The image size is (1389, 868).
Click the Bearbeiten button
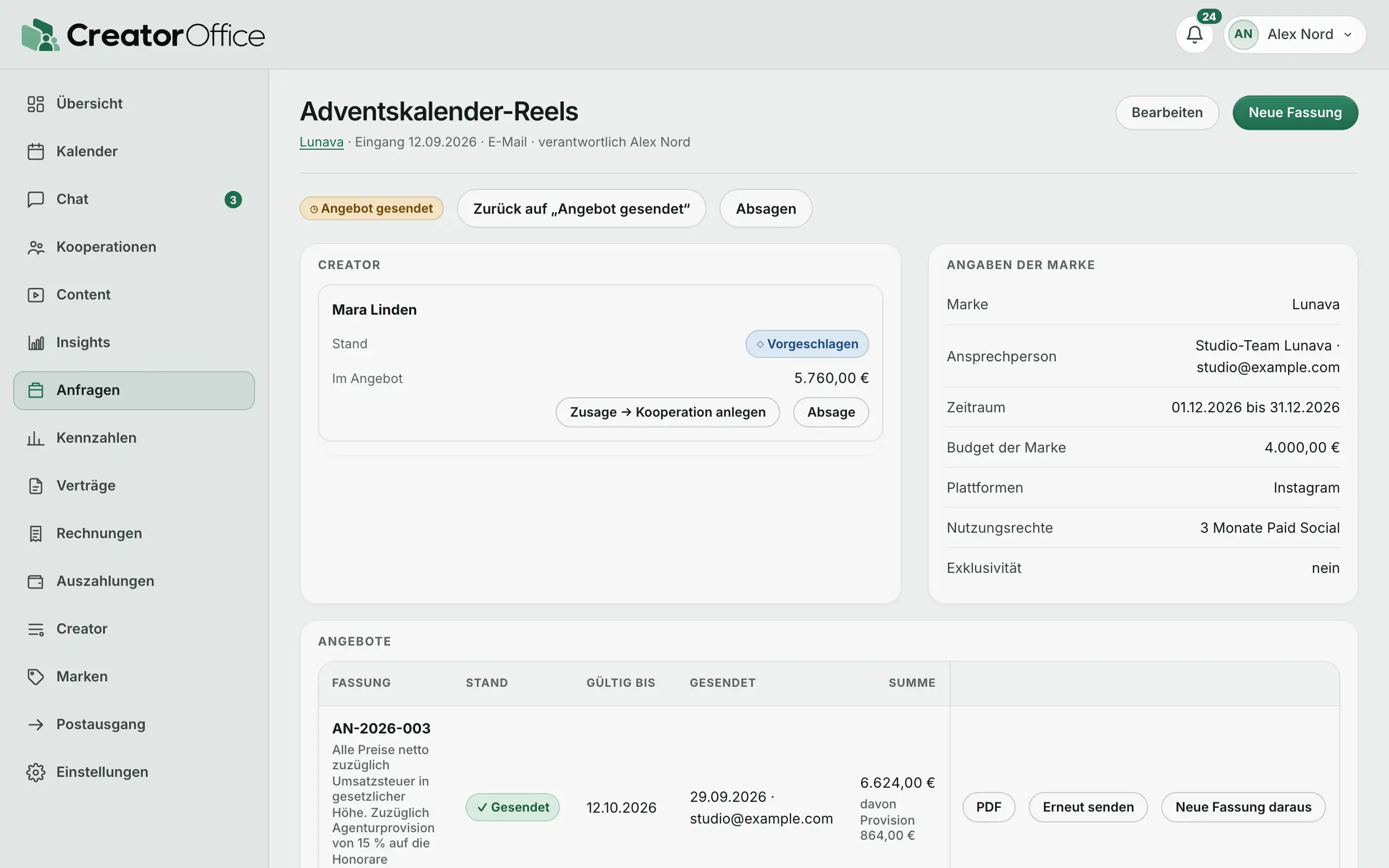1167,112
